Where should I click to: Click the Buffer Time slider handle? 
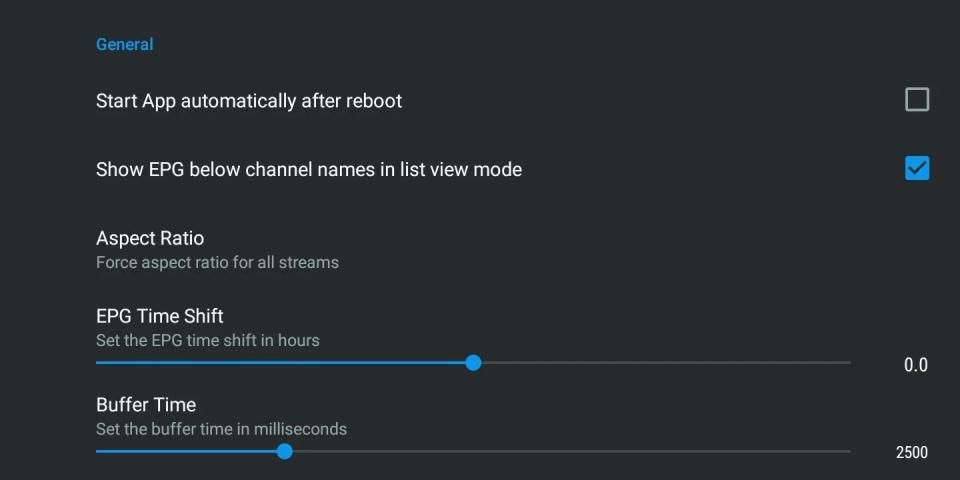pyautogui.click(x=284, y=451)
